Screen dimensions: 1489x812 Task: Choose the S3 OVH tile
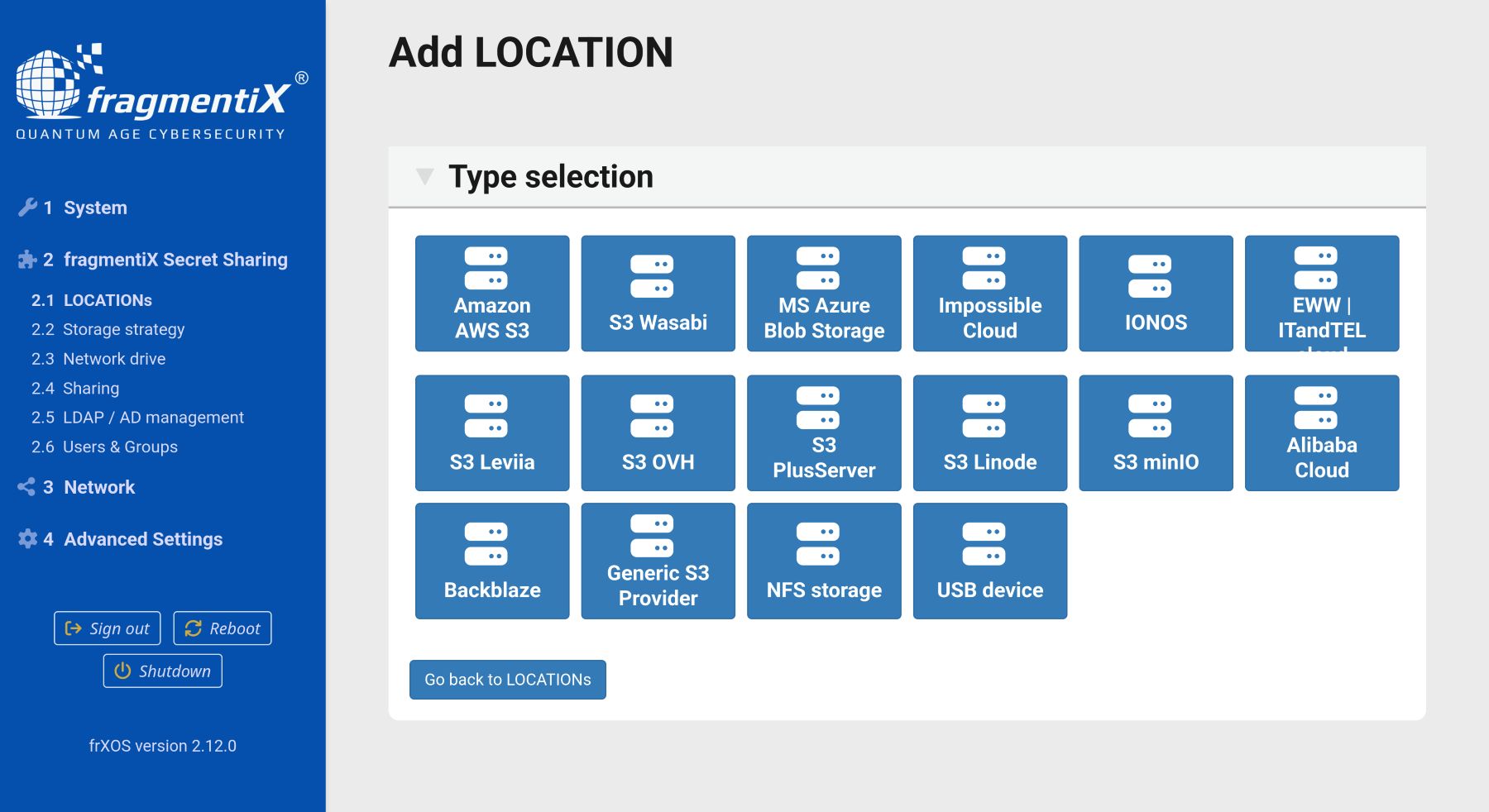658,433
